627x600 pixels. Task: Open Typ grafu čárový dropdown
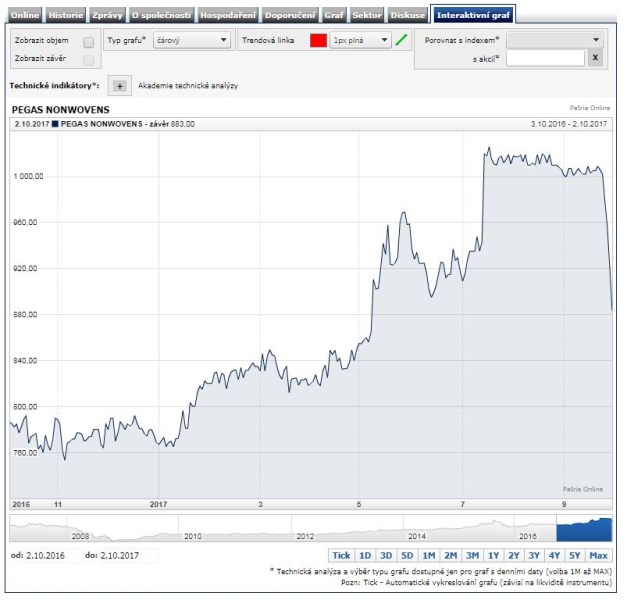pos(192,40)
